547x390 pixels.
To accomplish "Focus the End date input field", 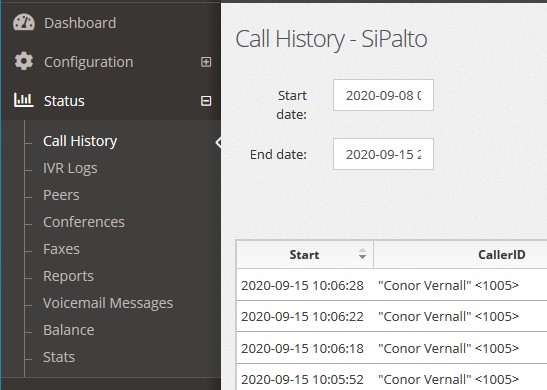I will point(383,154).
